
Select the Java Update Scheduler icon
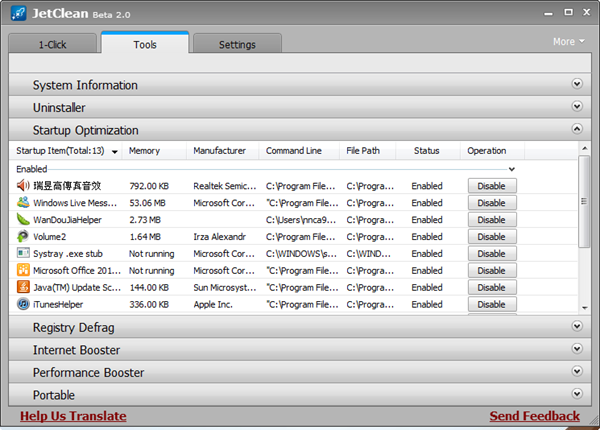pyautogui.click(x=23, y=287)
